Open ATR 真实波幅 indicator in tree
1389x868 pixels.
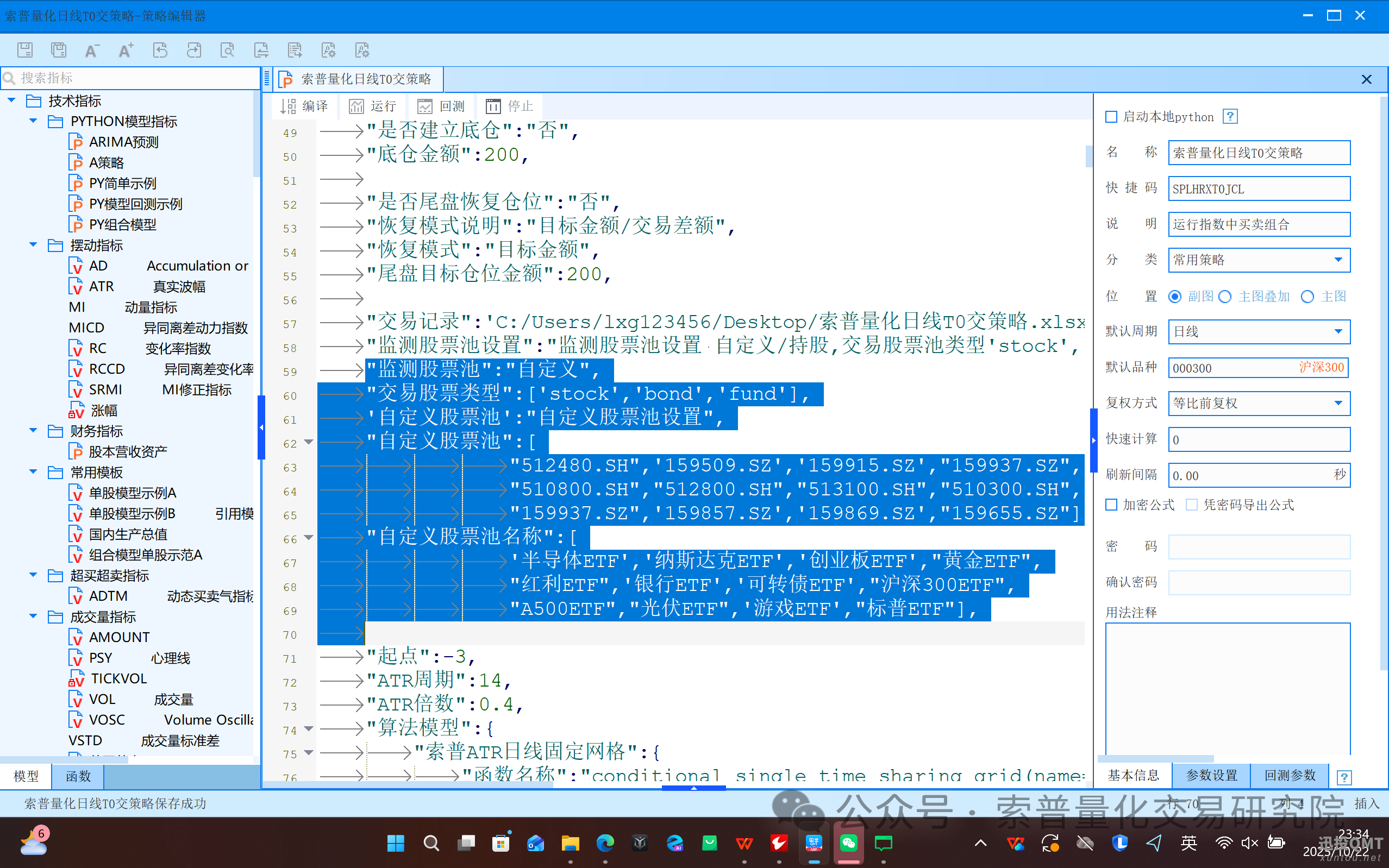(x=102, y=286)
